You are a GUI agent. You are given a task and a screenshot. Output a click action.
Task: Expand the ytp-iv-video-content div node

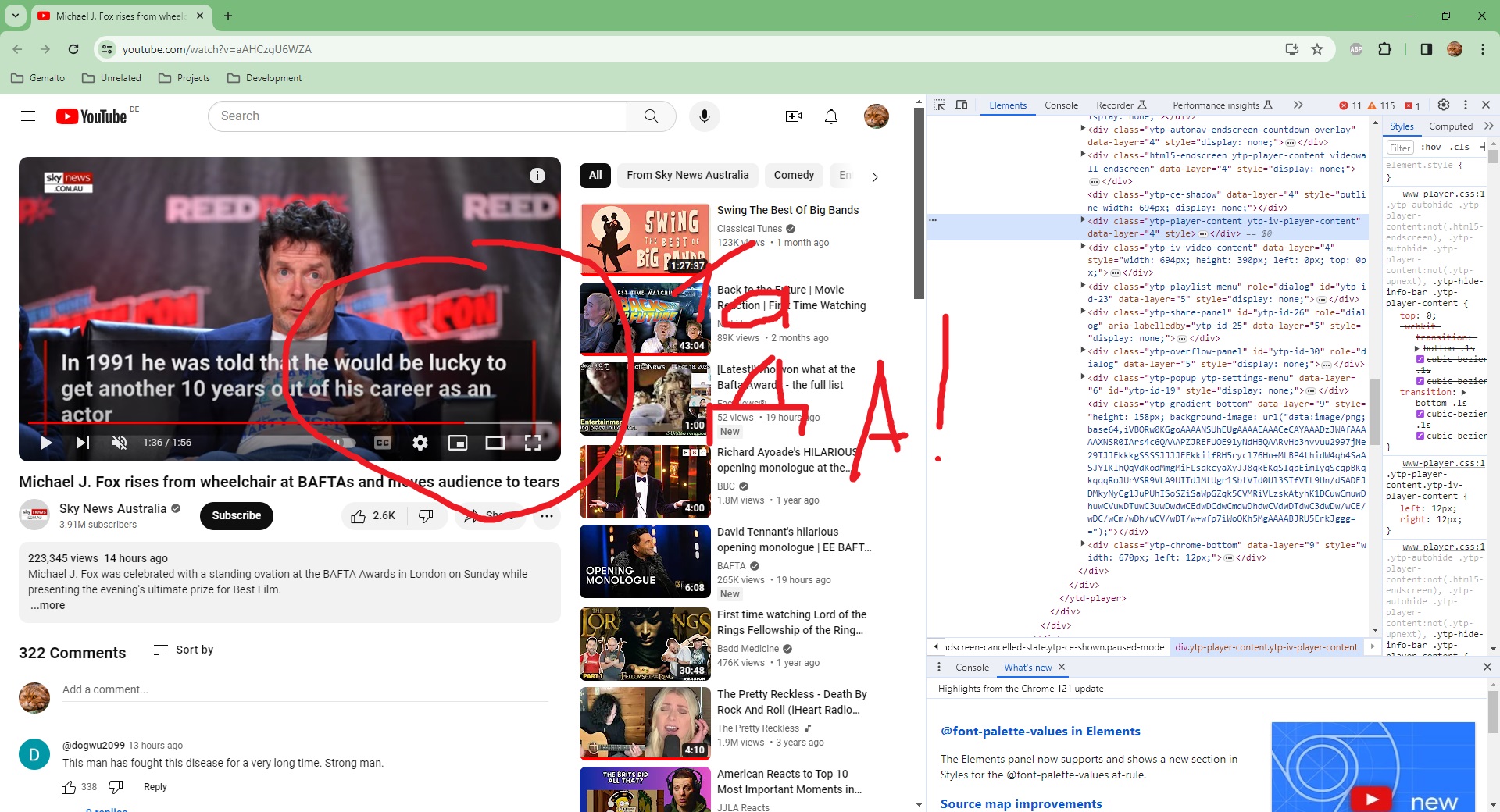click(1083, 248)
